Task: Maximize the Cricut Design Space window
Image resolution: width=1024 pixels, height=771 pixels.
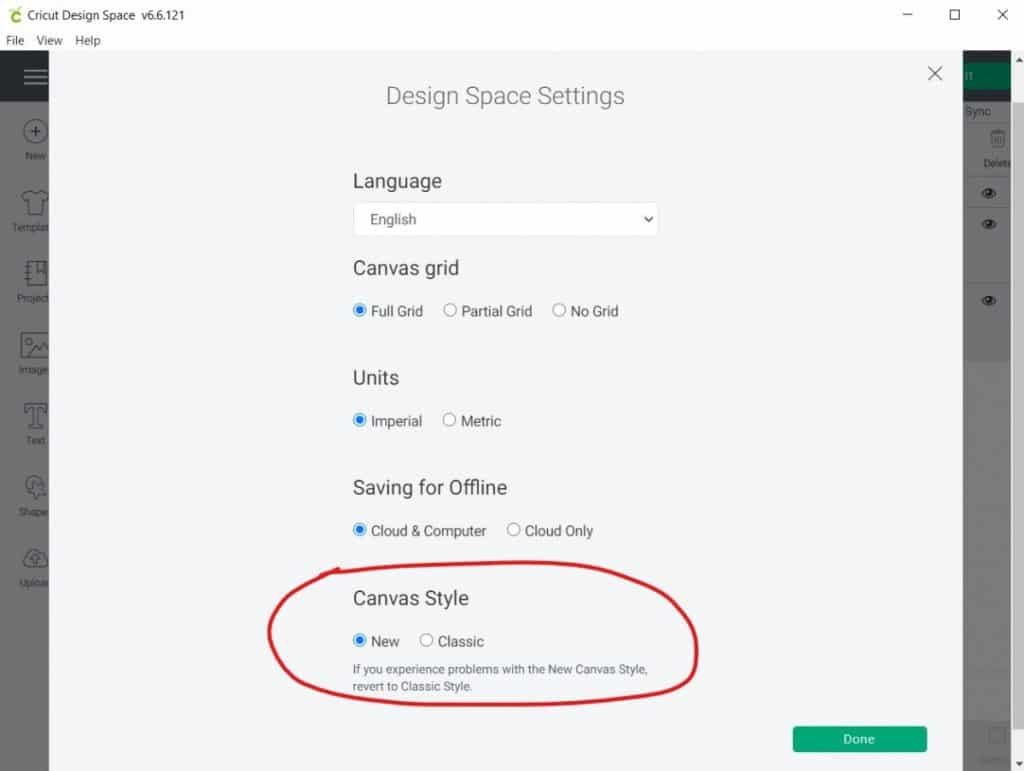Action: (955, 14)
